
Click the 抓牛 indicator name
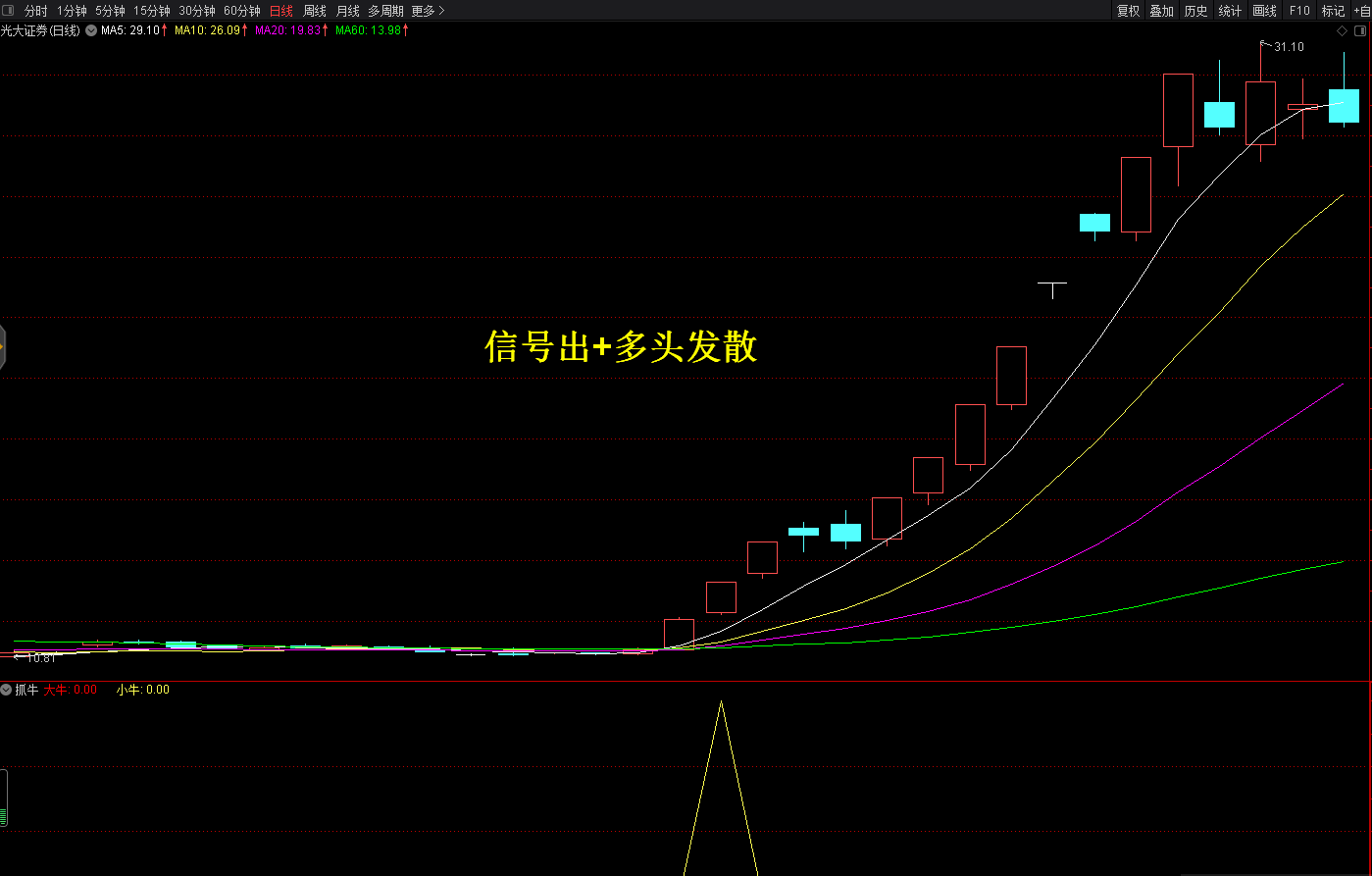(x=26, y=690)
